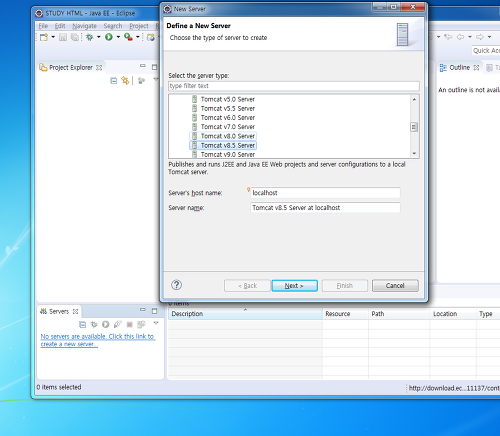500x436 pixels.
Task: Click the Forward navigation arrow in Eclipse toolbar
Action: pos(480,37)
